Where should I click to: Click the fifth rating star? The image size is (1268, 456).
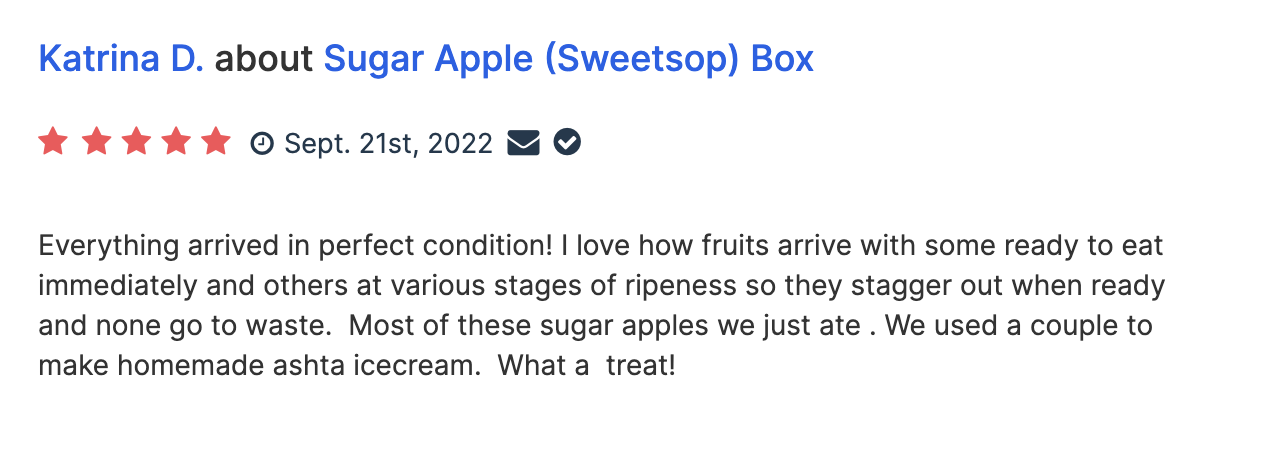pos(216,143)
